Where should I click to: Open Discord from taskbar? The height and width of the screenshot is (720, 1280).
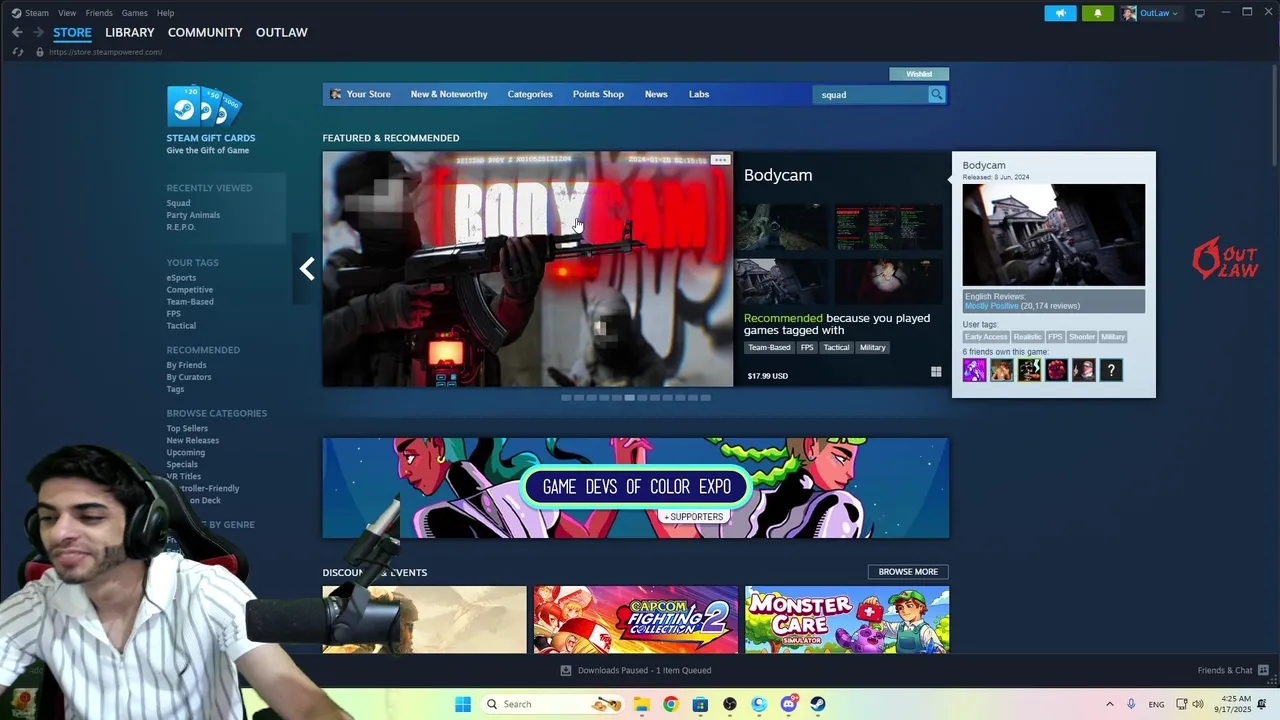pos(789,704)
